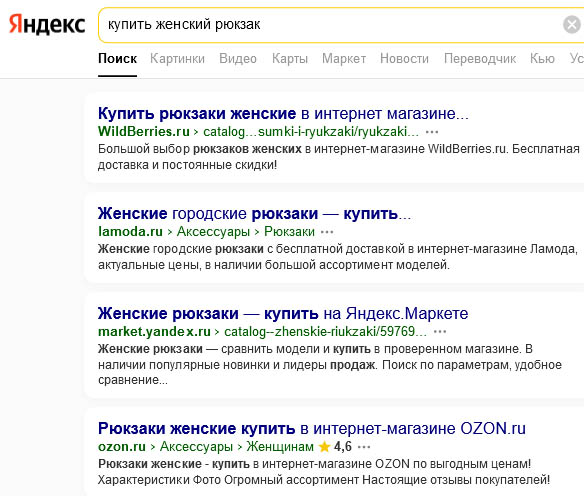Image resolution: width=584 pixels, height=496 pixels.
Task: Open the options dots for the market.yandex.ru result
Action: coord(440,332)
